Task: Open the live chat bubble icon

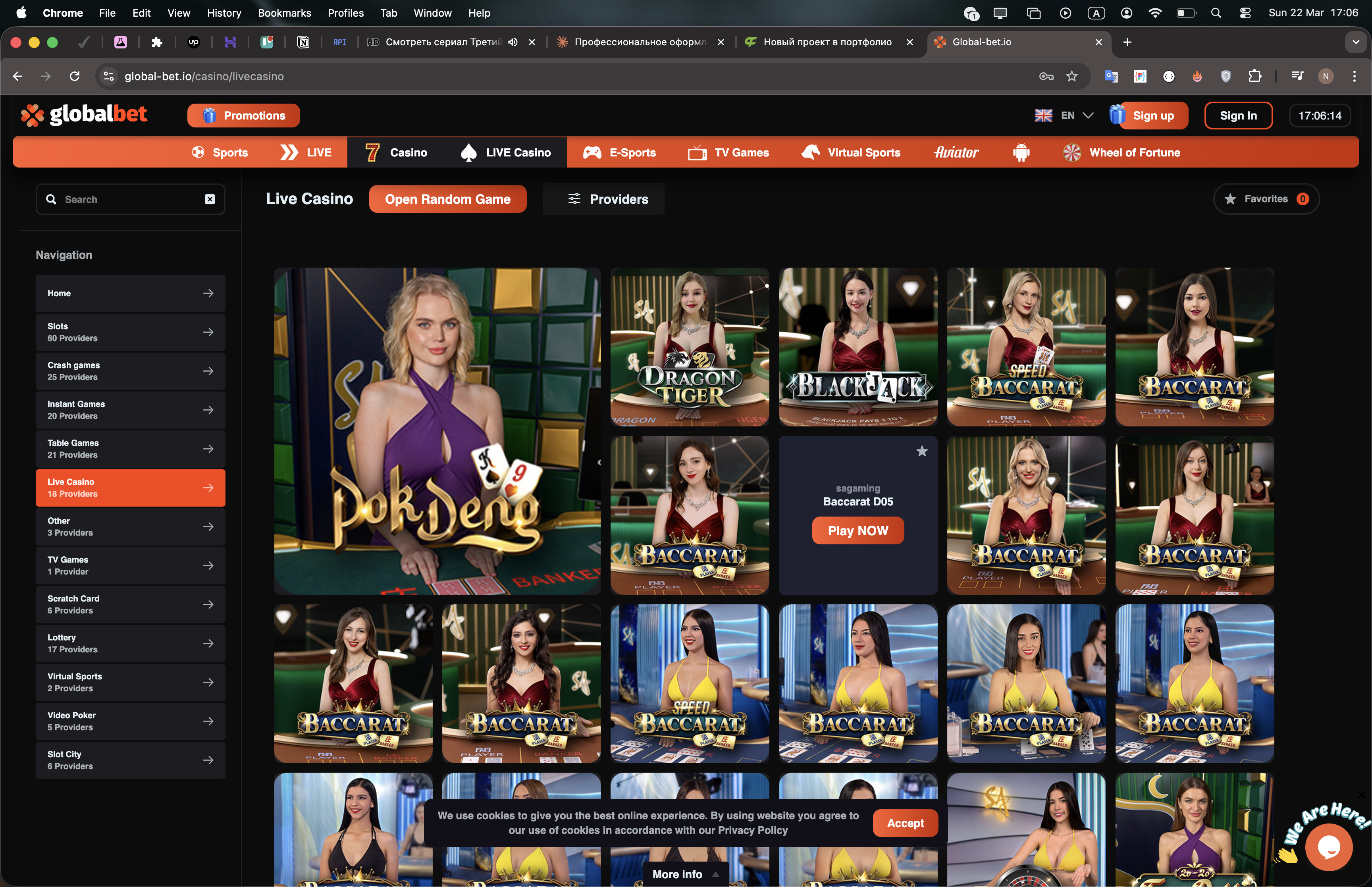Action: point(1329,847)
